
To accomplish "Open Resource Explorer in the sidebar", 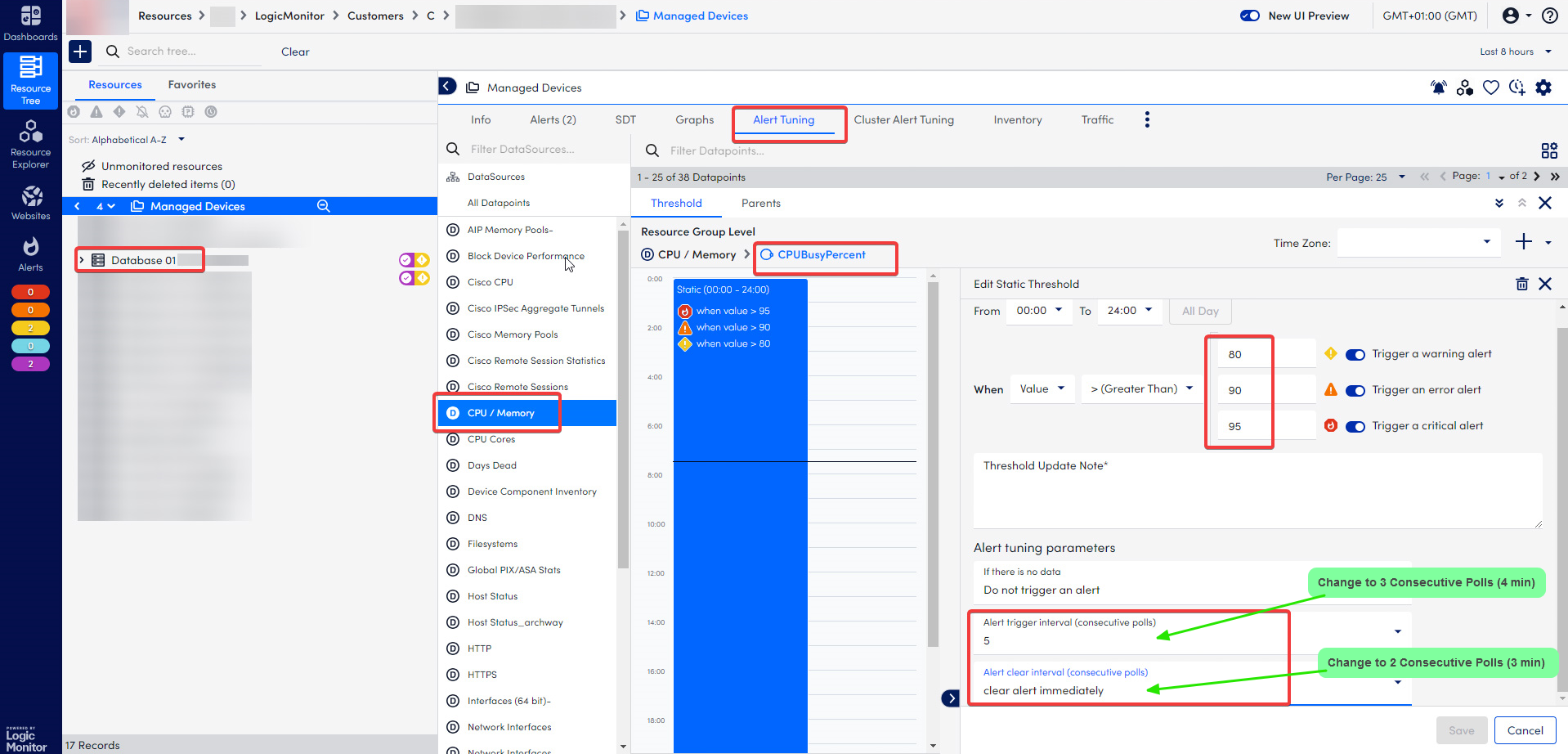I will [x=30, y=145].
